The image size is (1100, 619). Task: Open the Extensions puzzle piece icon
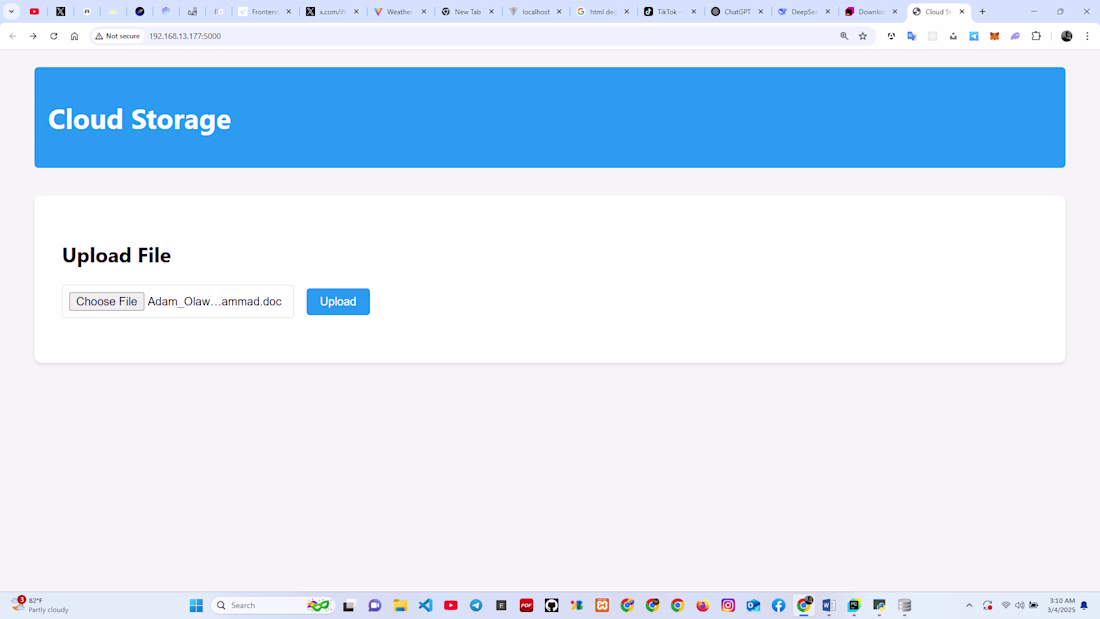tap(1036, 36)
